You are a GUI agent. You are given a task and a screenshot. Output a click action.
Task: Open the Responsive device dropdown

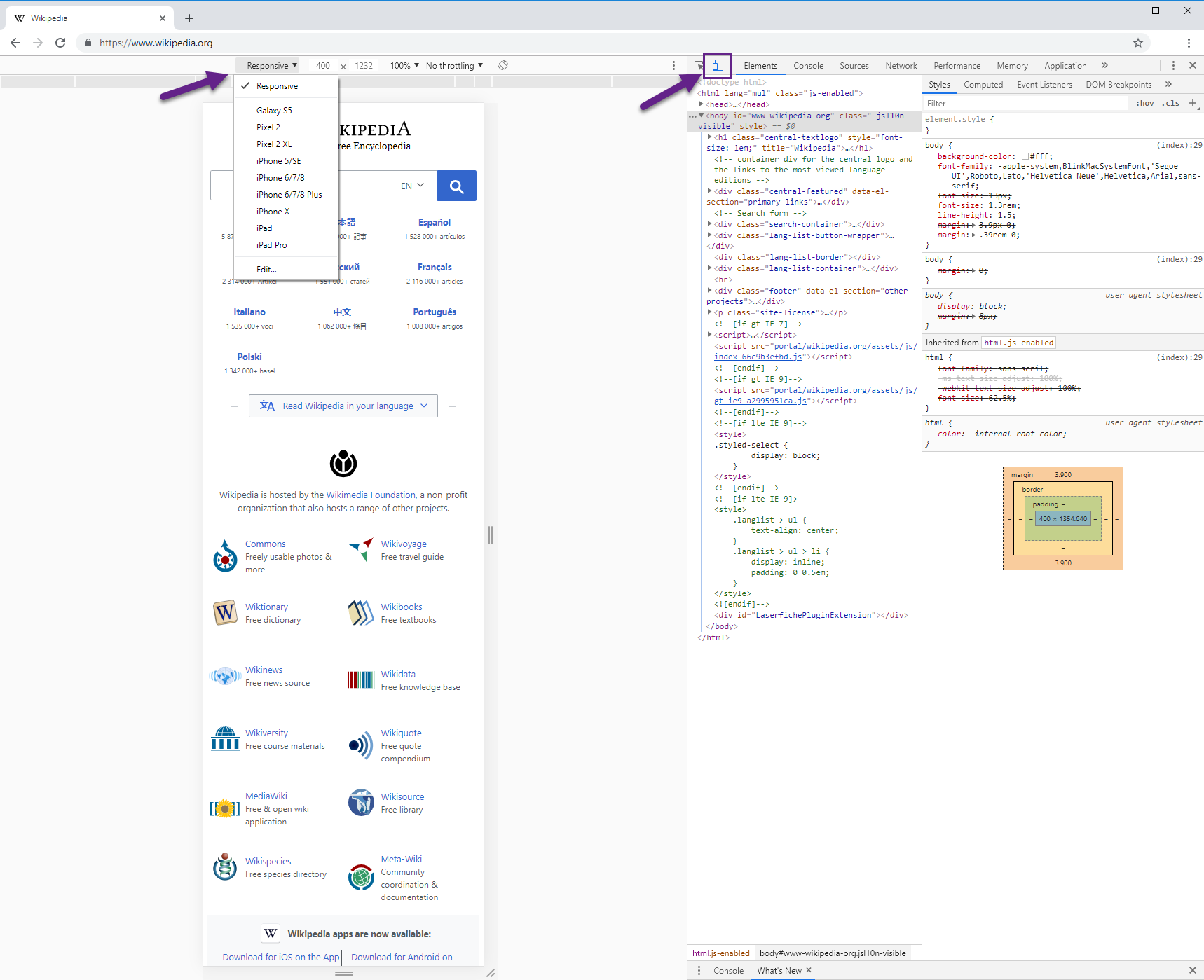[x=268, y=65]
